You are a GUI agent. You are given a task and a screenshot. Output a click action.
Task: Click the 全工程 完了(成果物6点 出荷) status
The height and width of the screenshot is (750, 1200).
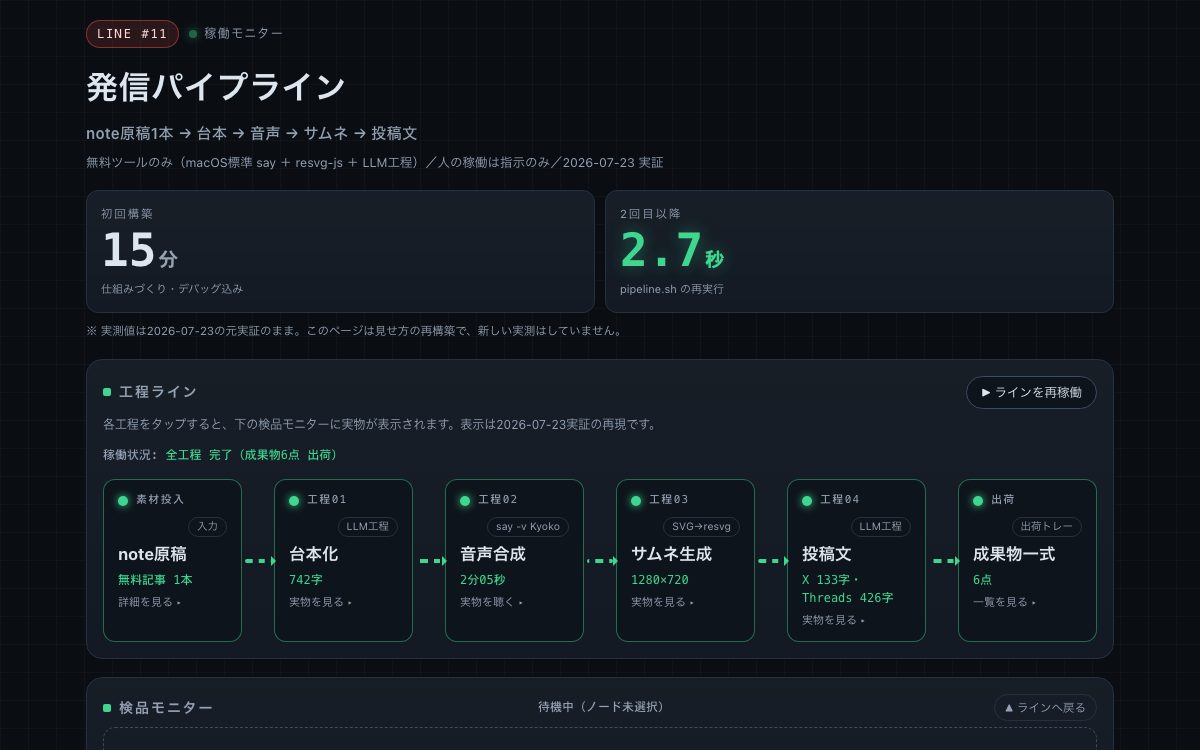[x=252, y=454]
